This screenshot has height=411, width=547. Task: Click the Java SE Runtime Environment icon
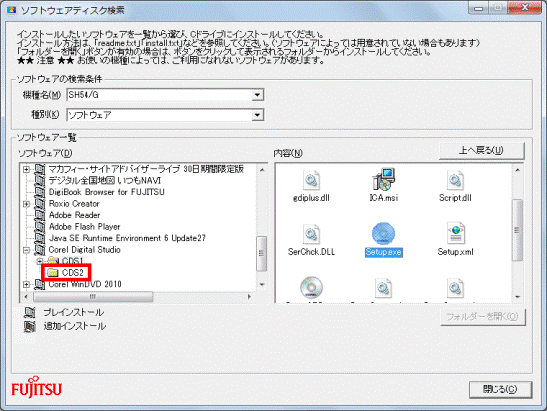(x=40, y=238)
